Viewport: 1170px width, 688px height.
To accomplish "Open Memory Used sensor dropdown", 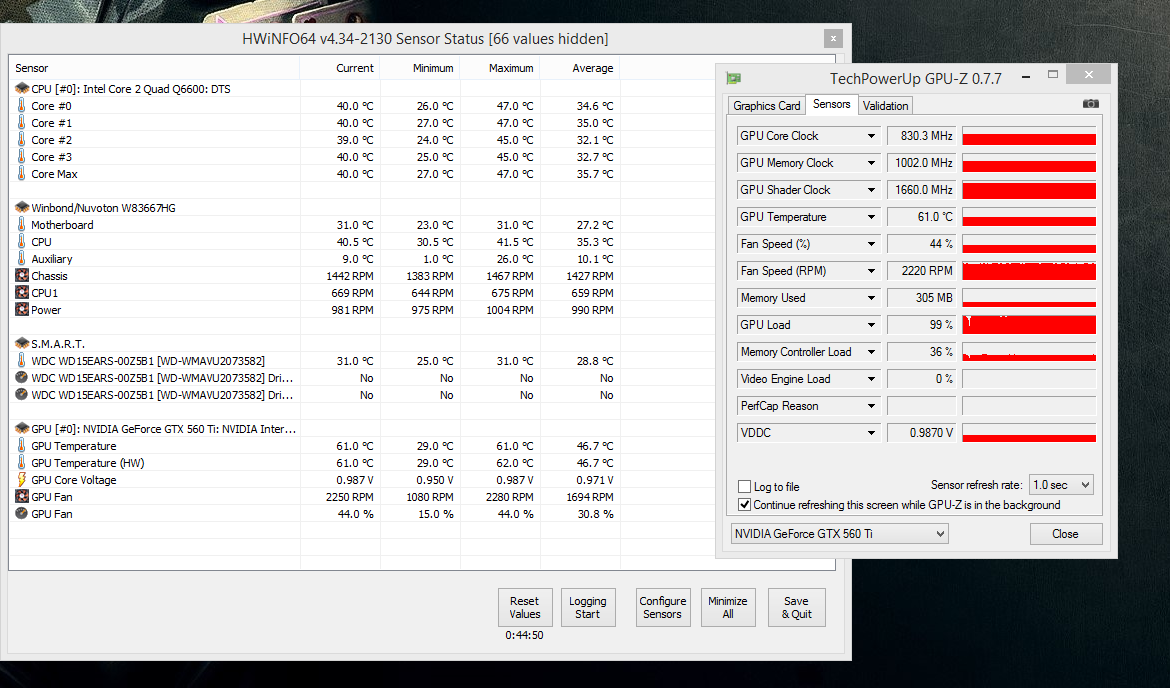I will 871,298.
